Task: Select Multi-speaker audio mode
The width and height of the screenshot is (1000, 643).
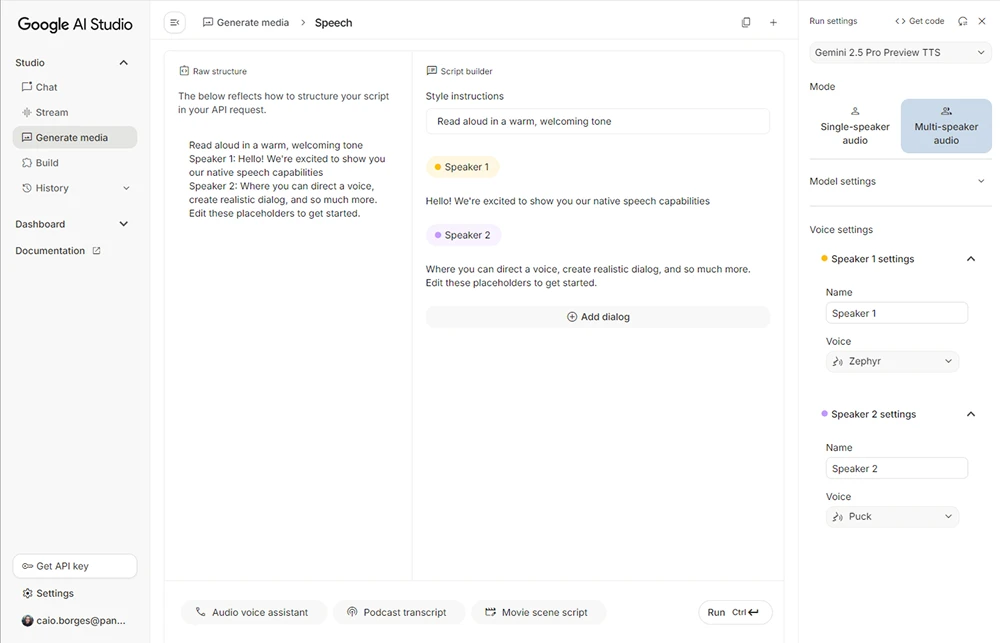Action: [946, 126]
